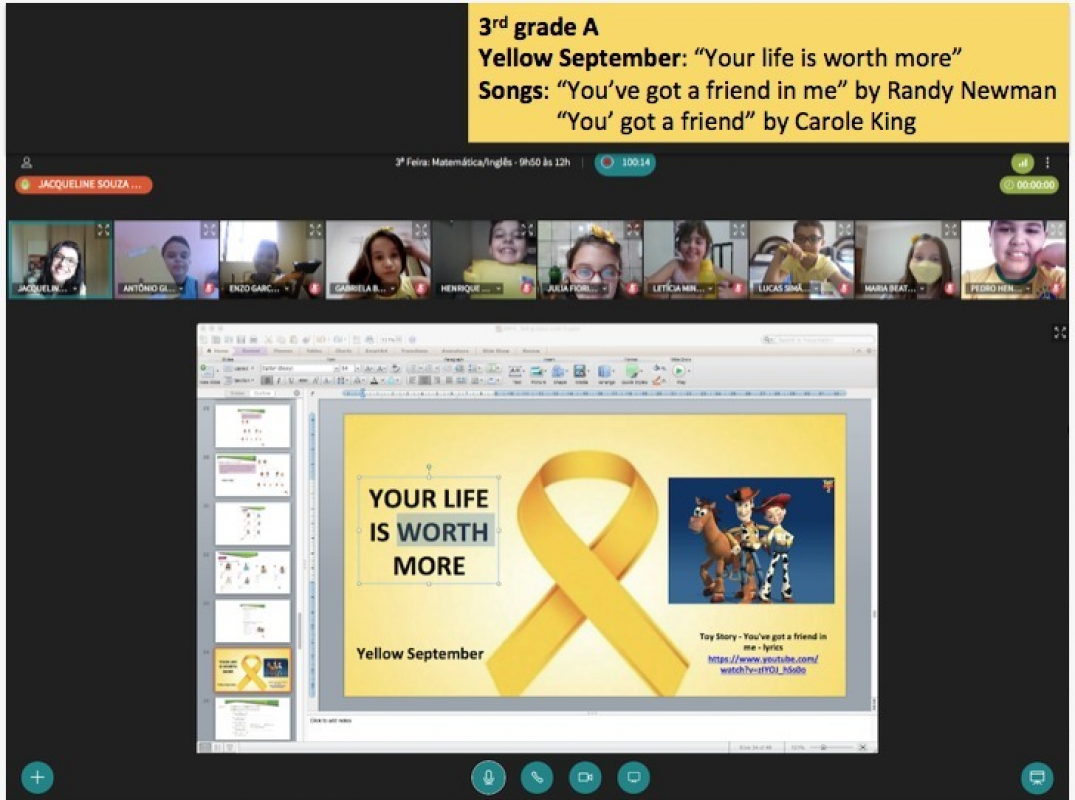Click the screen share button

click(x=633, y=777)
